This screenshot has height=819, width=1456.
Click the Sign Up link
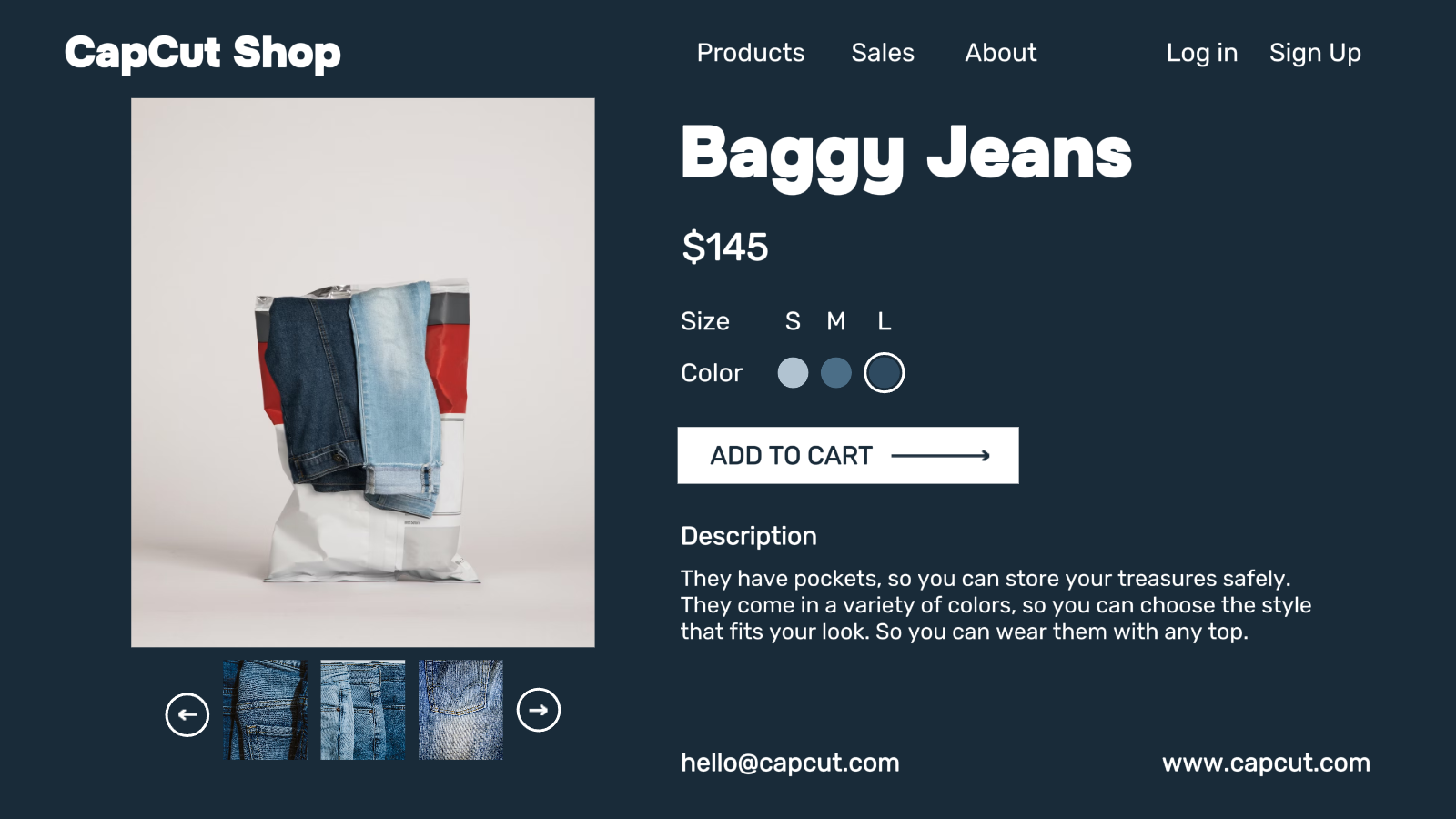1315,53
